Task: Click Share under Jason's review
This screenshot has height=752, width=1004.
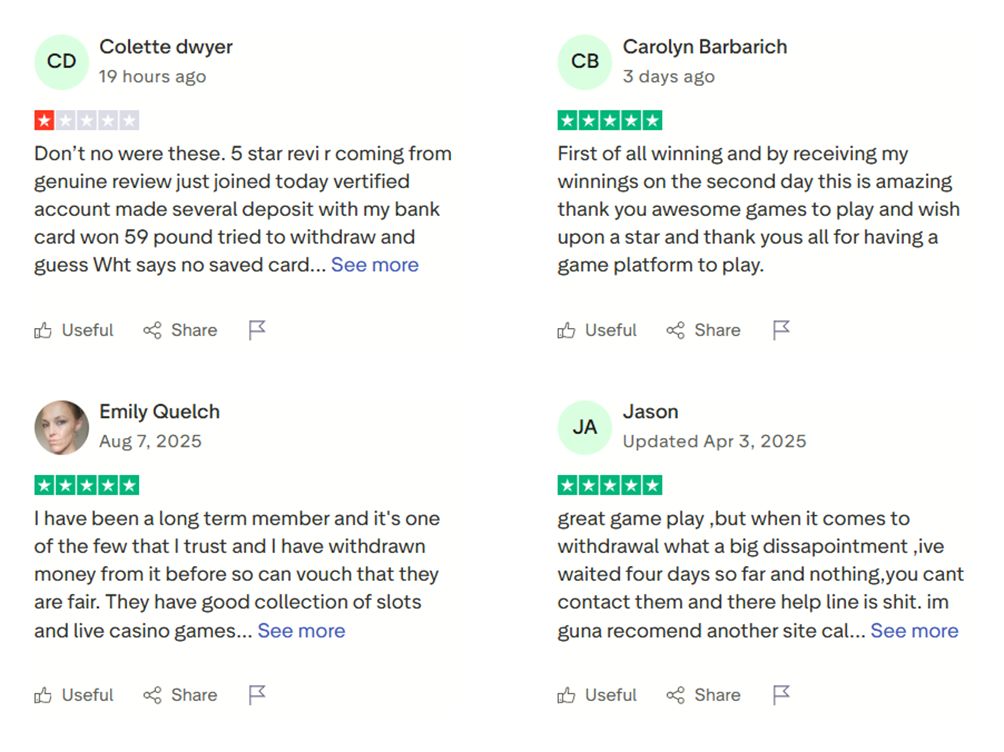Action: tap(718, 694)
